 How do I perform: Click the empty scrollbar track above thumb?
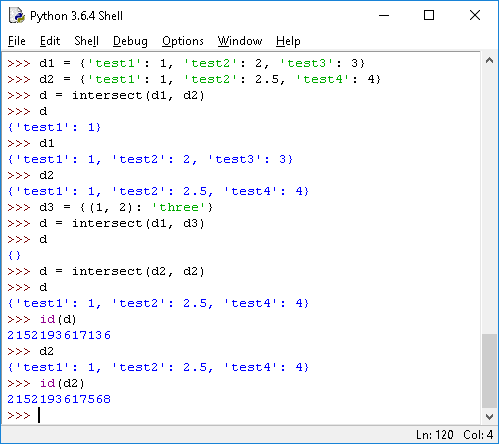[489, 201]
